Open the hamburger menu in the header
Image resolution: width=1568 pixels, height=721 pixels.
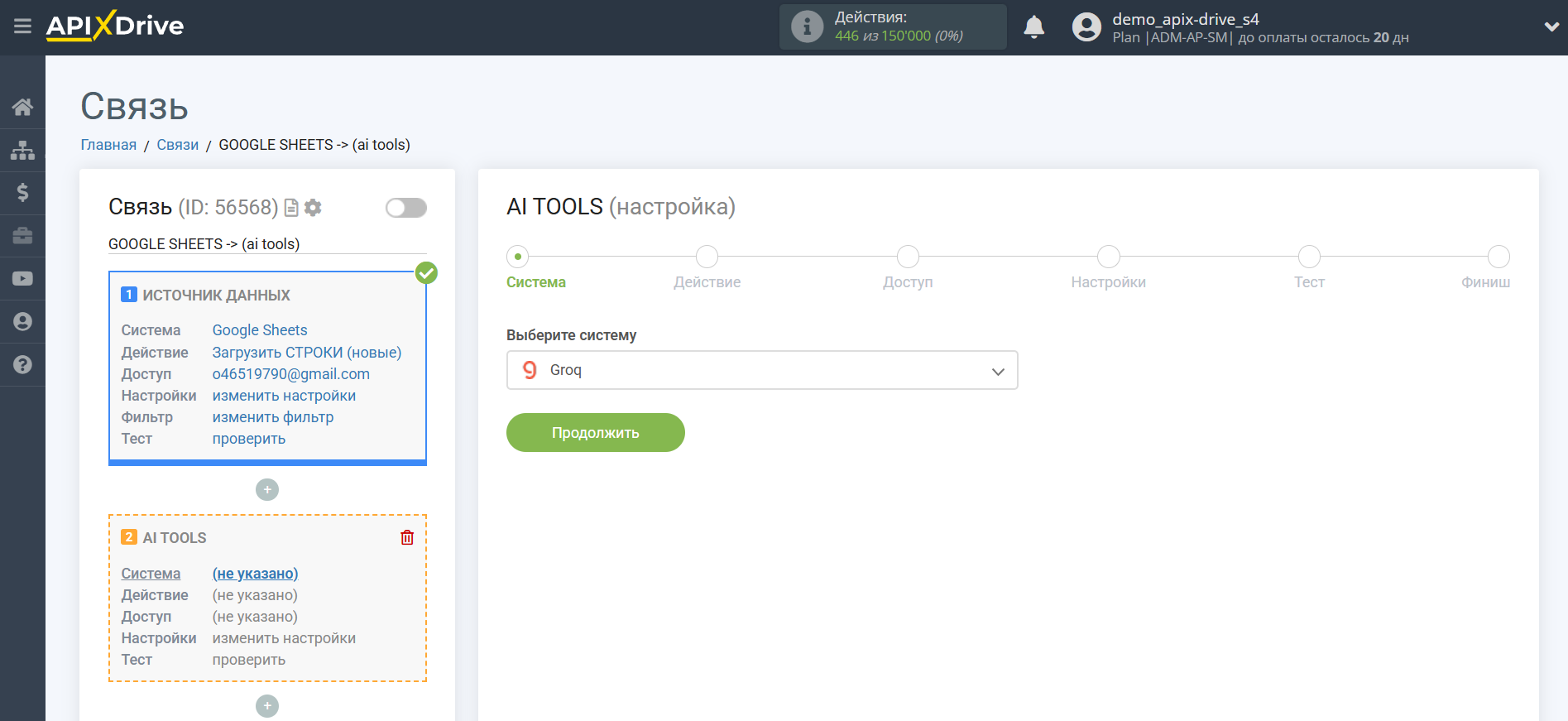tap(22, 26)
